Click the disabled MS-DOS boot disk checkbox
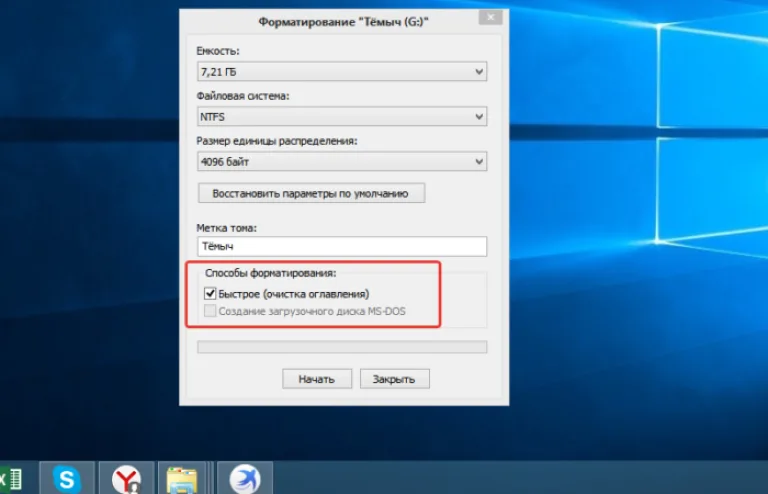 tap(210, 311)
